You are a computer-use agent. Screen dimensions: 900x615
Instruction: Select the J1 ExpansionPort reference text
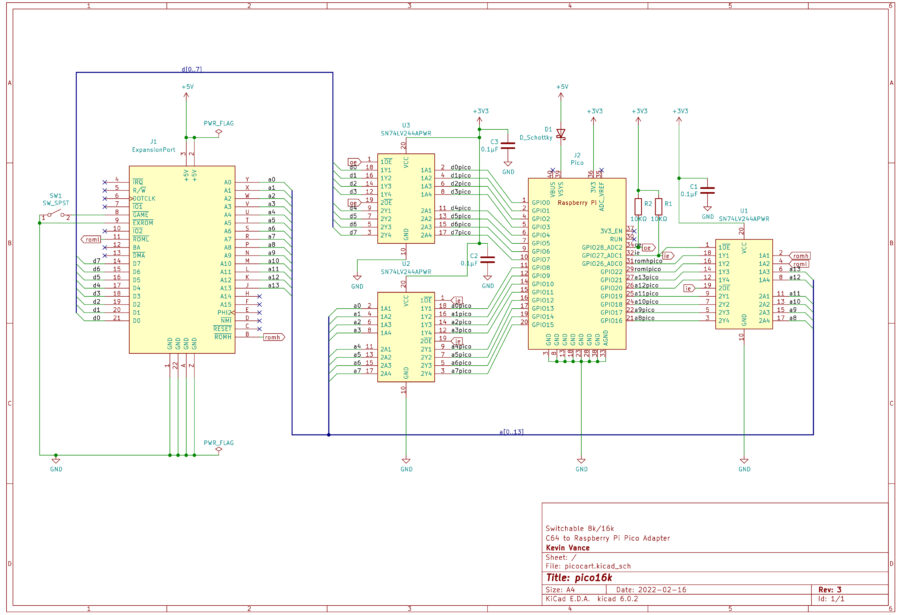(153, 145)
